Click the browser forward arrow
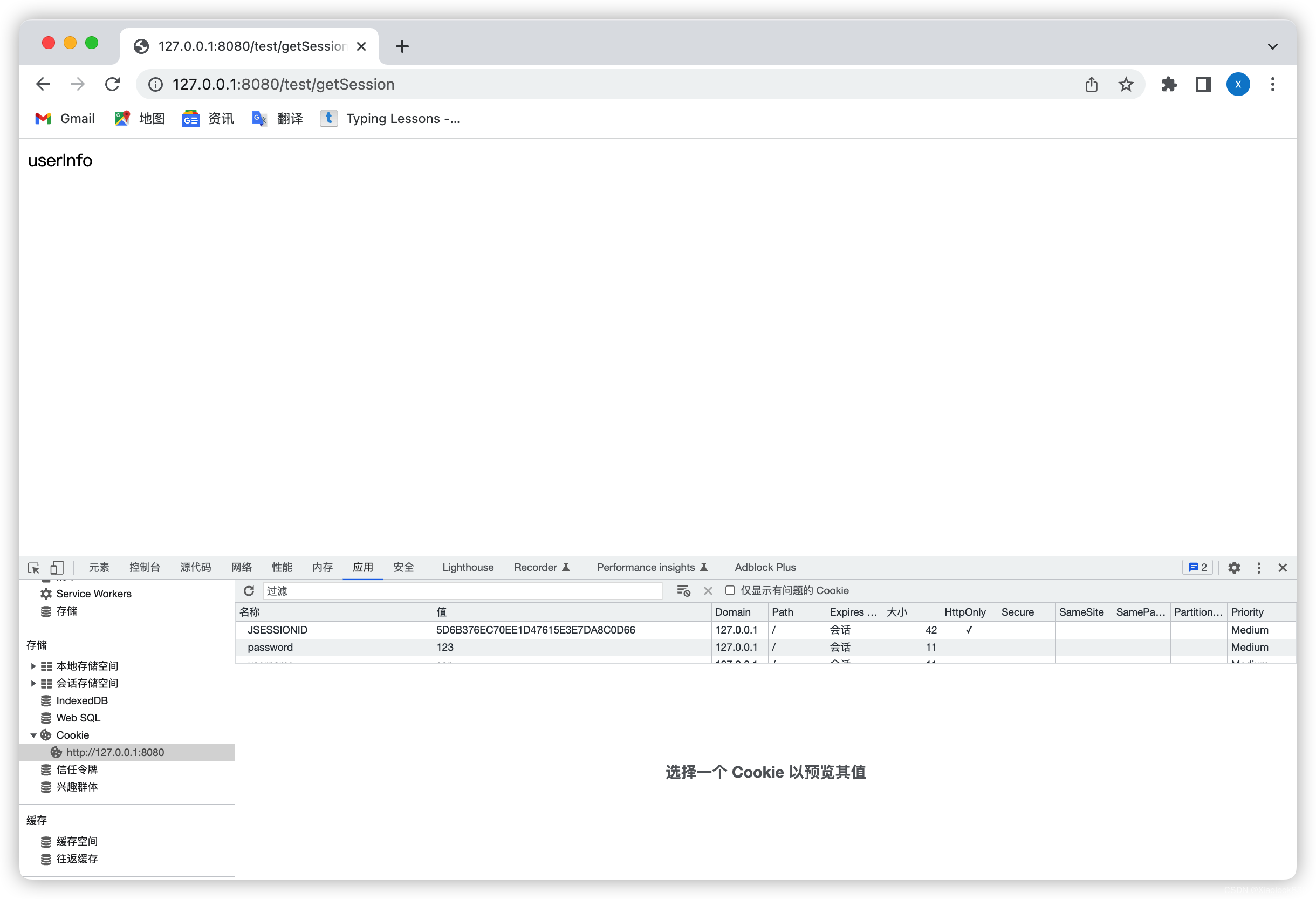This screenshot has height=899, width=1316. (x=78, y=84)
